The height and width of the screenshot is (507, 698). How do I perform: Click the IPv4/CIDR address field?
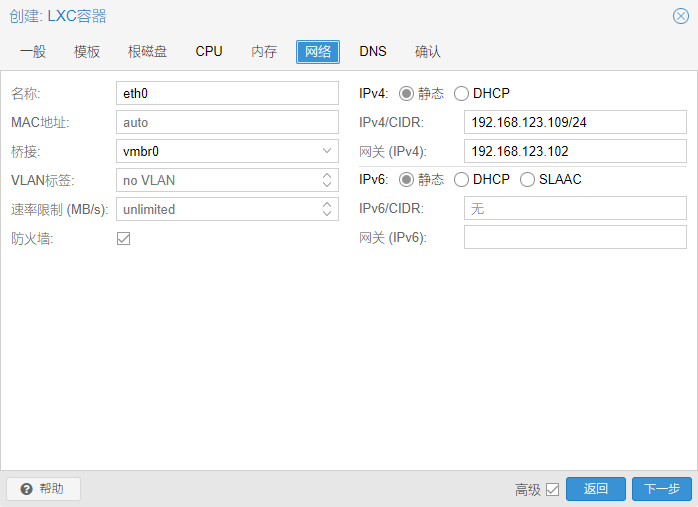pos(575,122)
